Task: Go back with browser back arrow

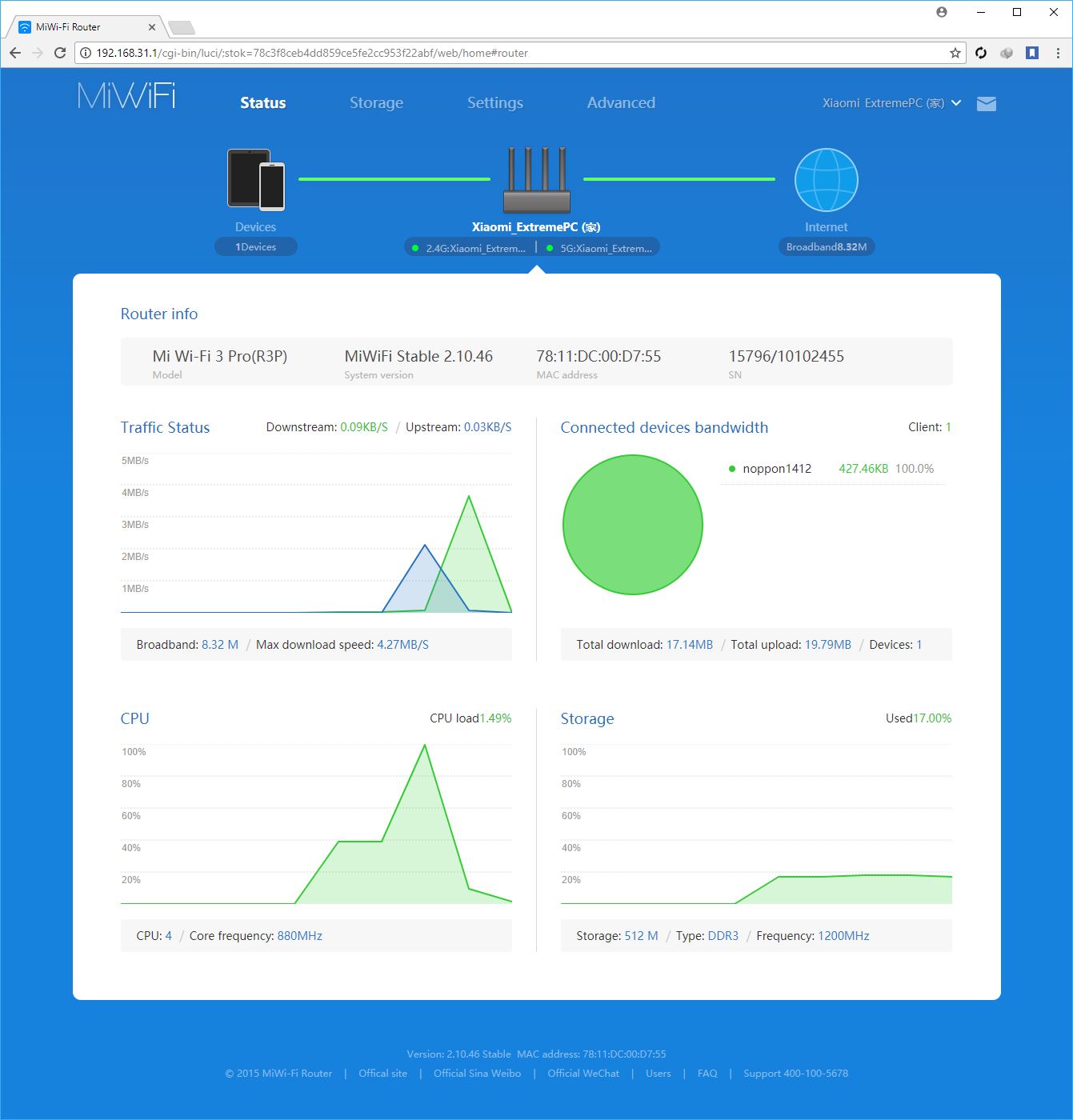Action: pos(15,53)
